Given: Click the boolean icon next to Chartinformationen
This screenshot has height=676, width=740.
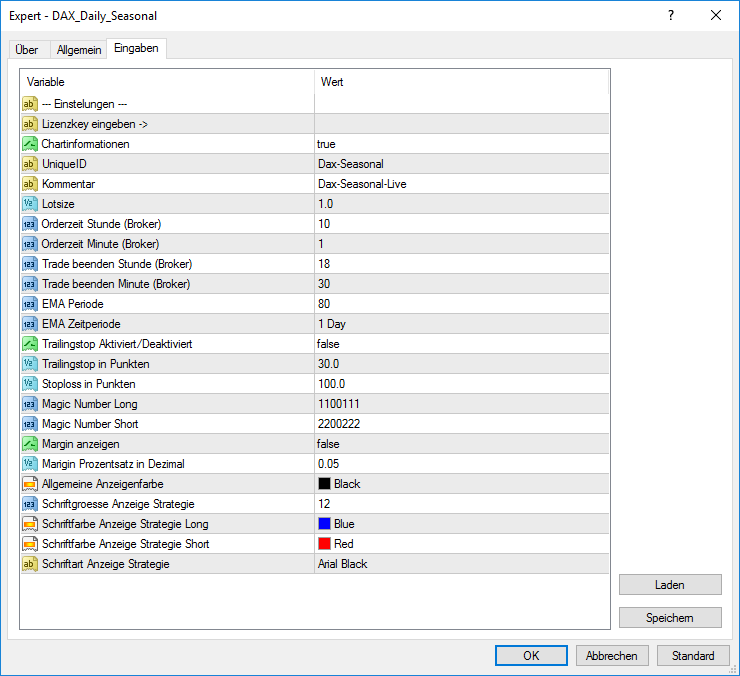Looking at the screenshot, I should tap(30, 144).
